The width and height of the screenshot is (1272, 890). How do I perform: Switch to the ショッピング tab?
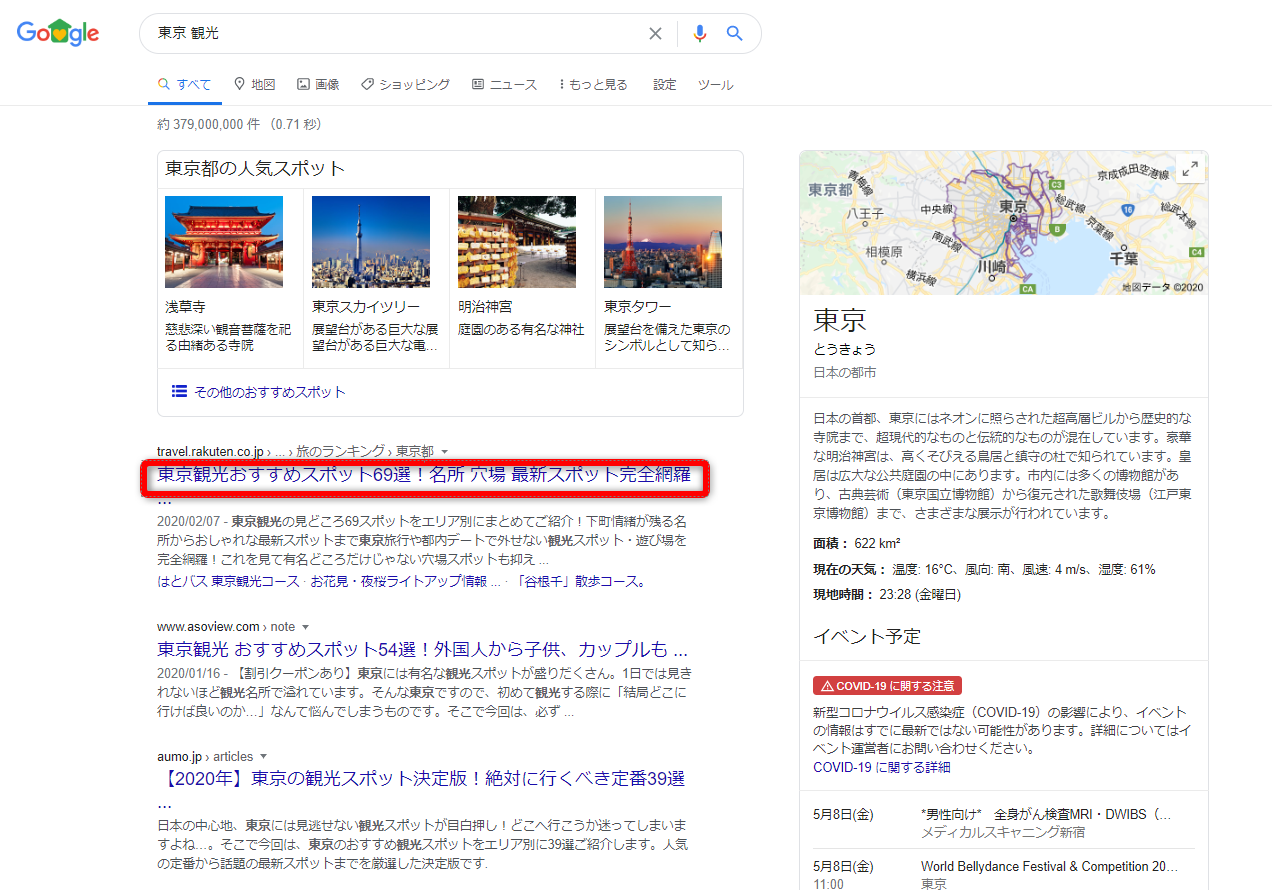click(x=405, y=85)
